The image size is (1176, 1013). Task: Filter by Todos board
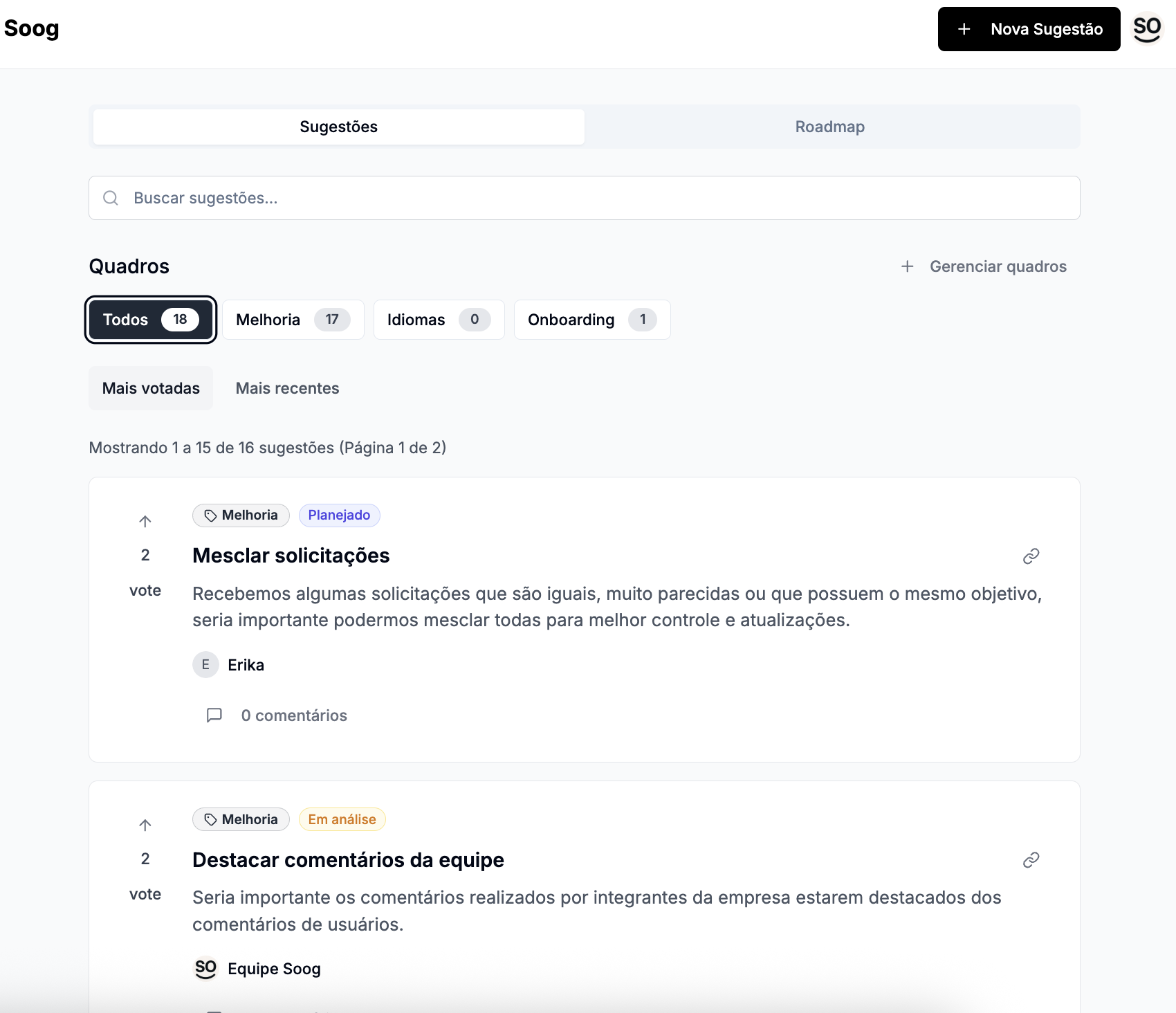(151, 320)
